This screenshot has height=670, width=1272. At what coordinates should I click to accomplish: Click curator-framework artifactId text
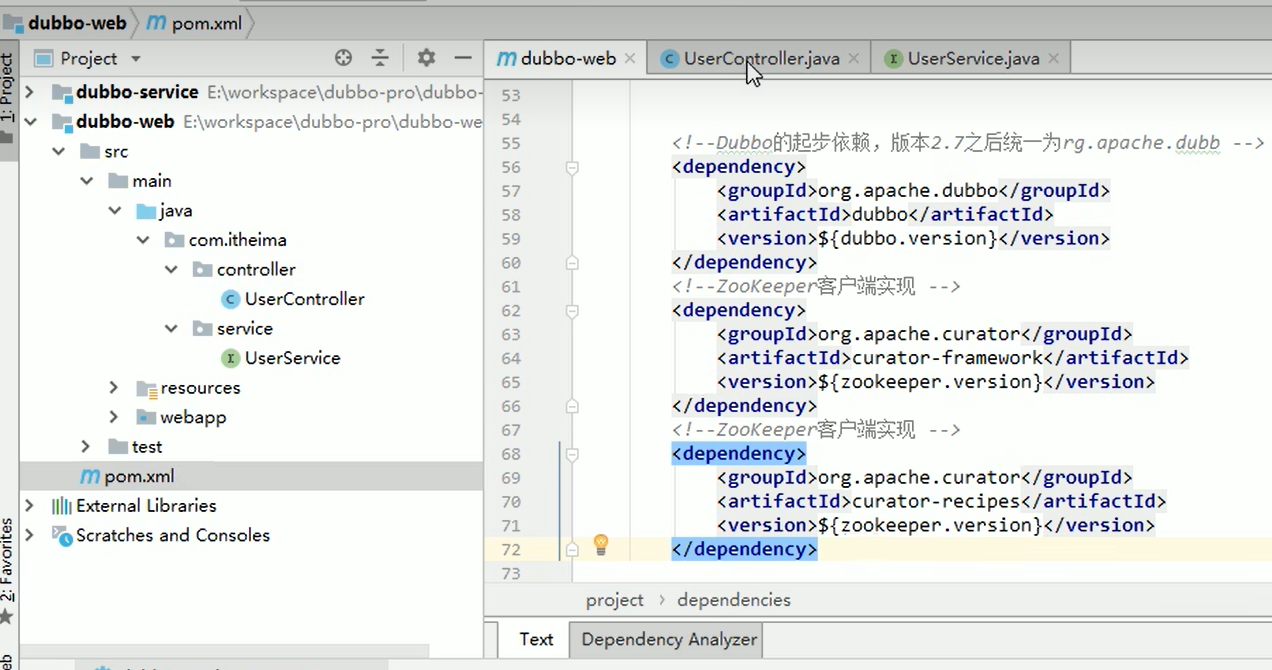[x=948, y=358]
